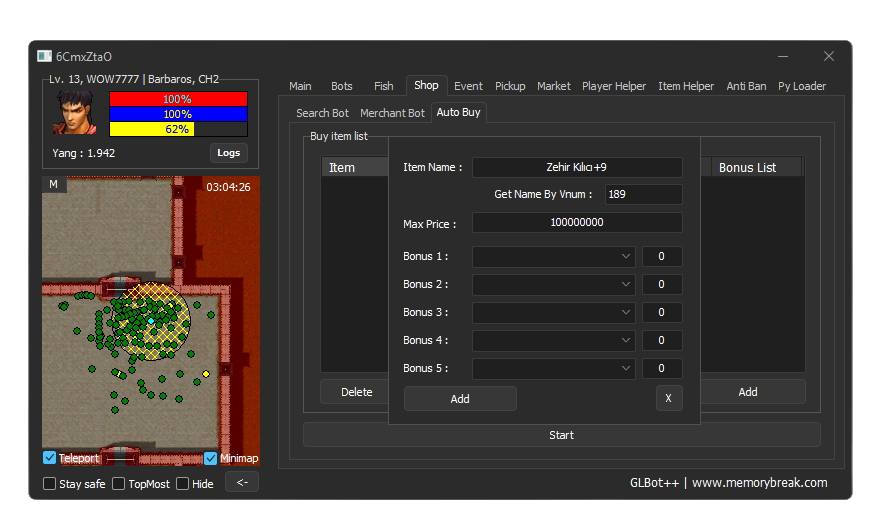This screenshot has height=527, width=879.
Task: Toggle the TopMost checkbox
Action: click(118, 483)
